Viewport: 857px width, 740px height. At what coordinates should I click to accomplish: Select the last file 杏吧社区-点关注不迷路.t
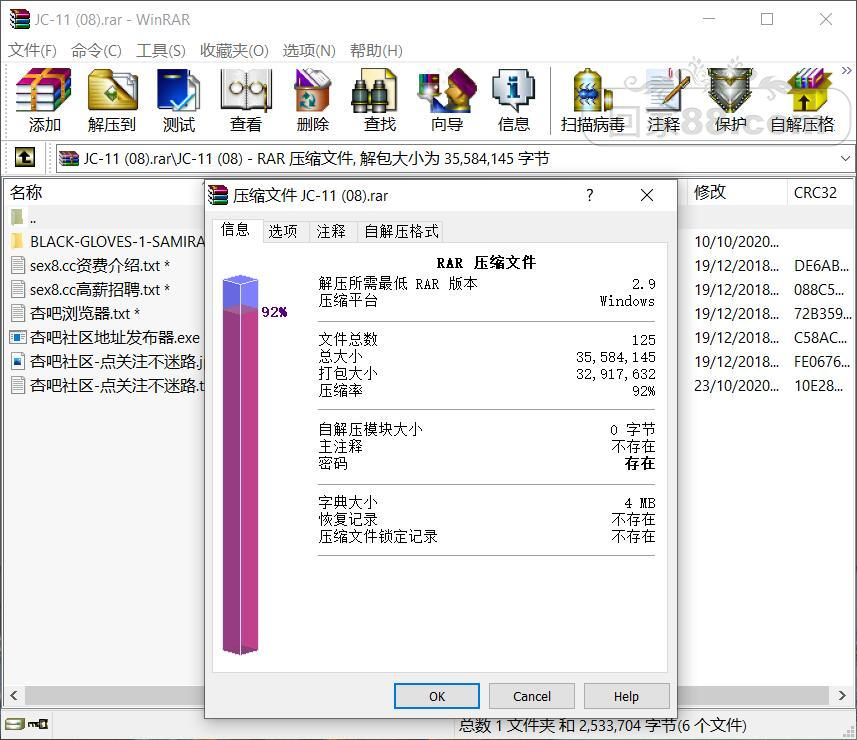pyautogui.click(x=116, y=386)
